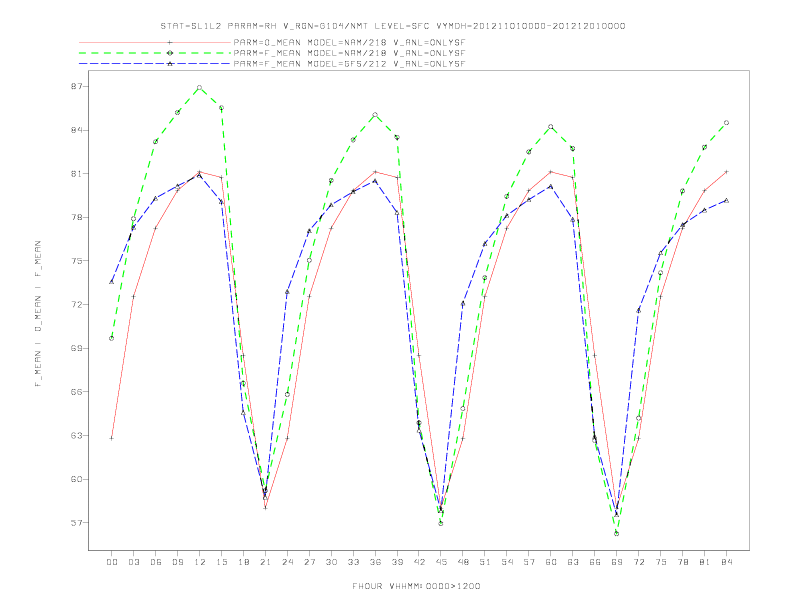Select legend entry PARM=F_MEAN MODEL=NAM/218
Screen dimensions: 792x612
click(349, 53)
